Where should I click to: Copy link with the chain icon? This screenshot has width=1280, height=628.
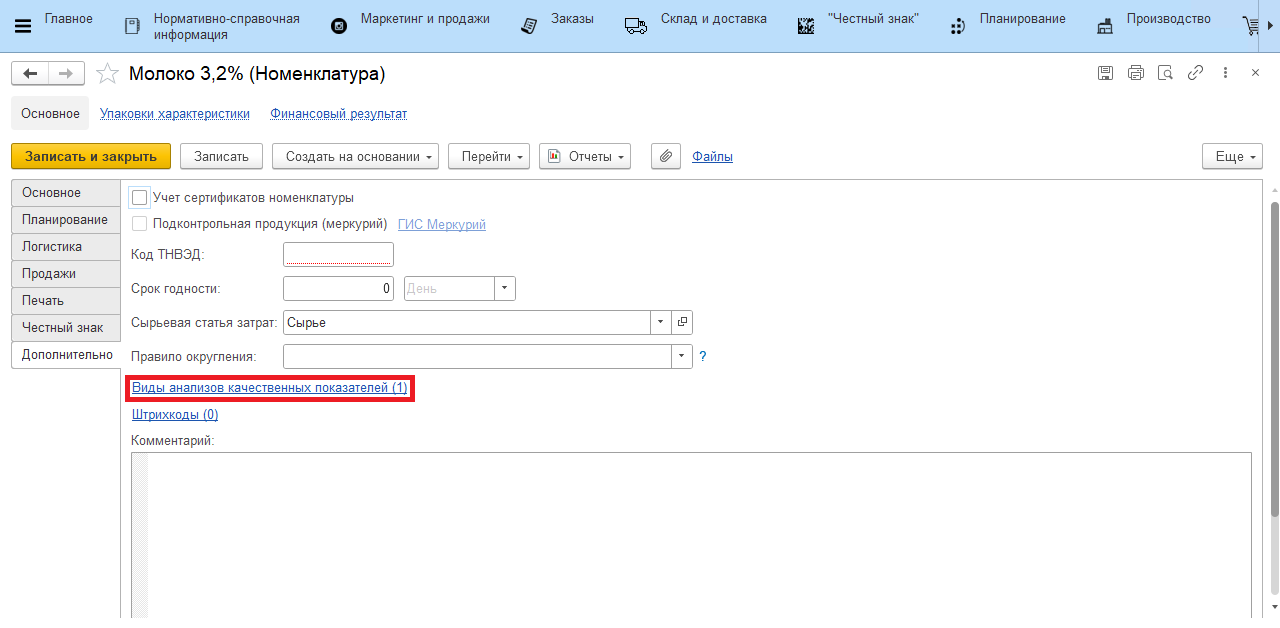pyautogui.click(x=1195, y=73)
